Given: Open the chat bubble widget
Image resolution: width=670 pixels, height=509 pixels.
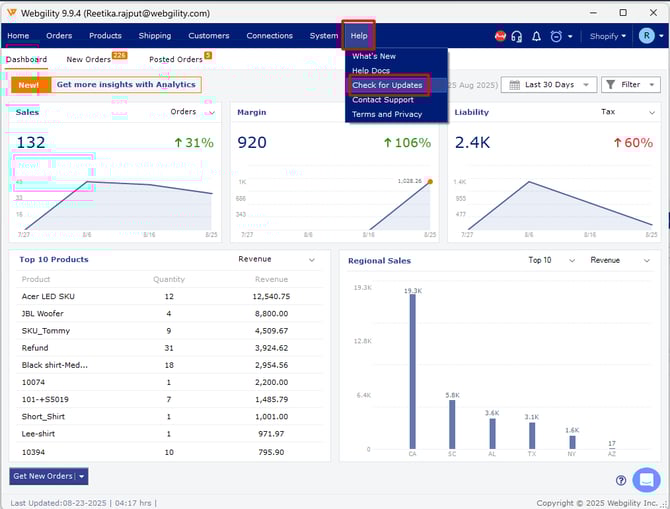Looking at the screenshot, I should tap(646, 480).
